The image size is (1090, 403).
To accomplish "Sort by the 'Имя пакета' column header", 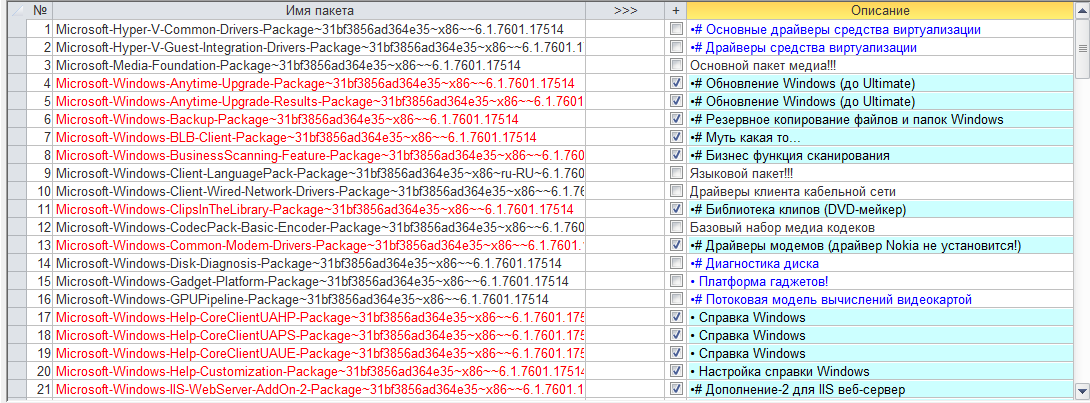I will 319,11.
